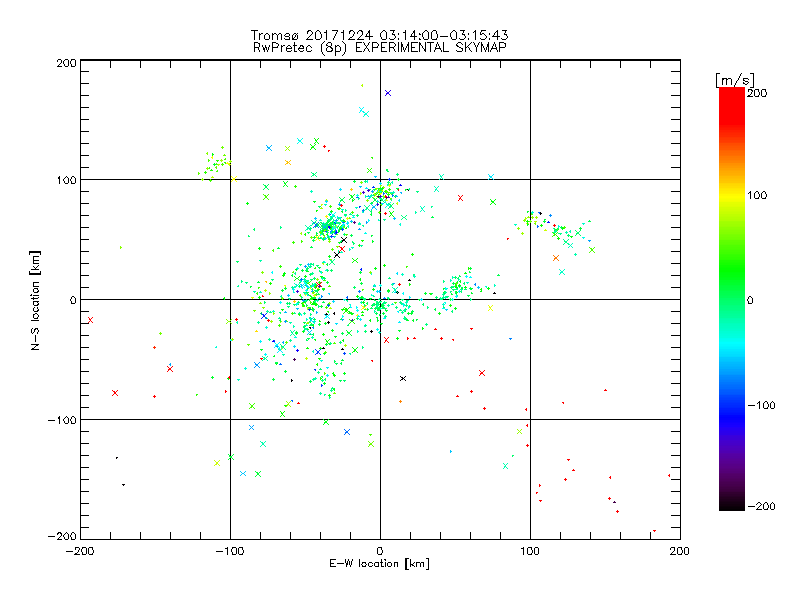
Task: Click the title line 'Tromsø 20171224 03:14:00-03:15:43'
Action: [x=380, y=35]
